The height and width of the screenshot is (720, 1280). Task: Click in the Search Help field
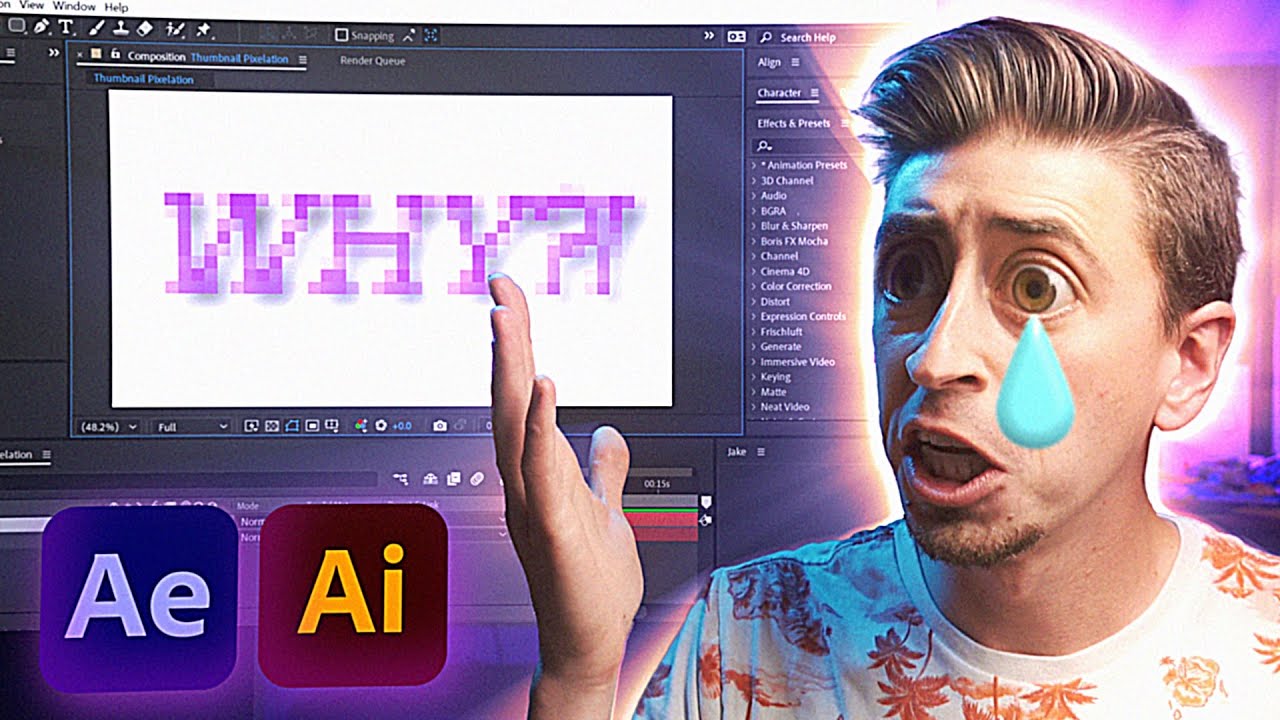point(808,38)
